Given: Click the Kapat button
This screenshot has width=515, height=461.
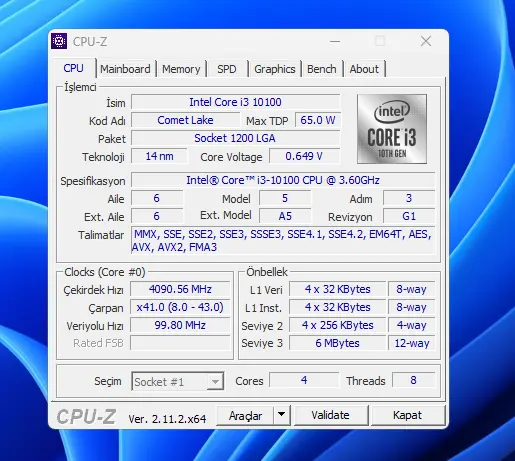Looking at the screenshot, I should point(407,415).
